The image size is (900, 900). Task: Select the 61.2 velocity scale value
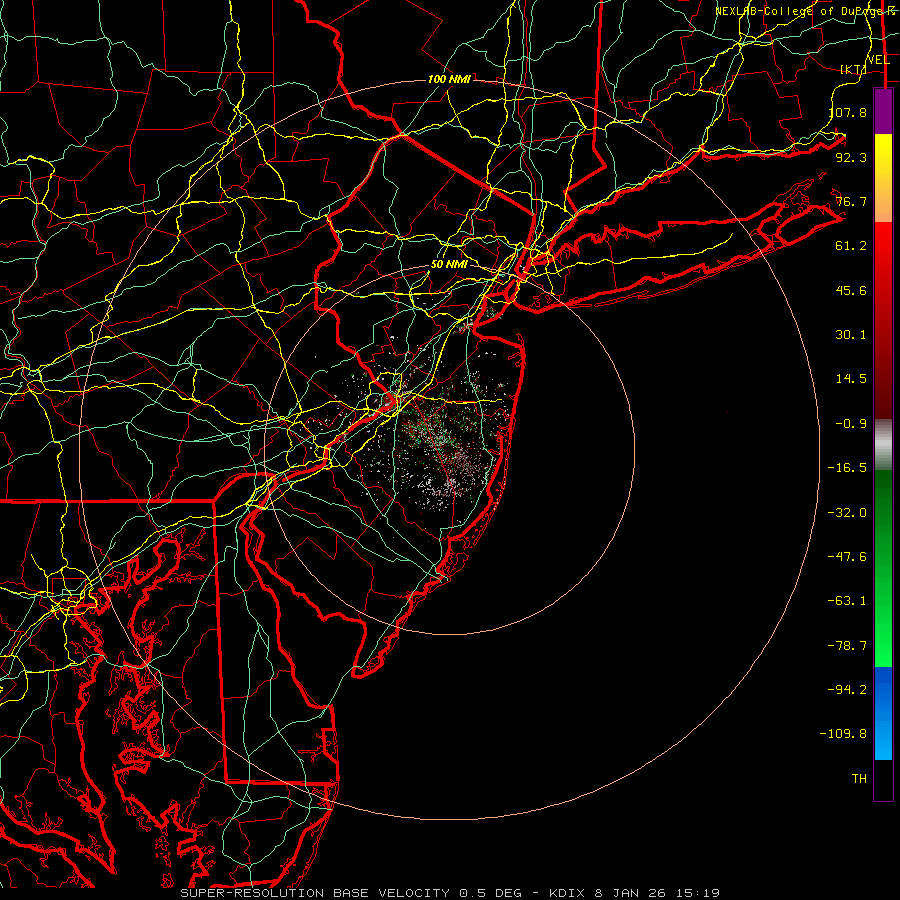851,246
